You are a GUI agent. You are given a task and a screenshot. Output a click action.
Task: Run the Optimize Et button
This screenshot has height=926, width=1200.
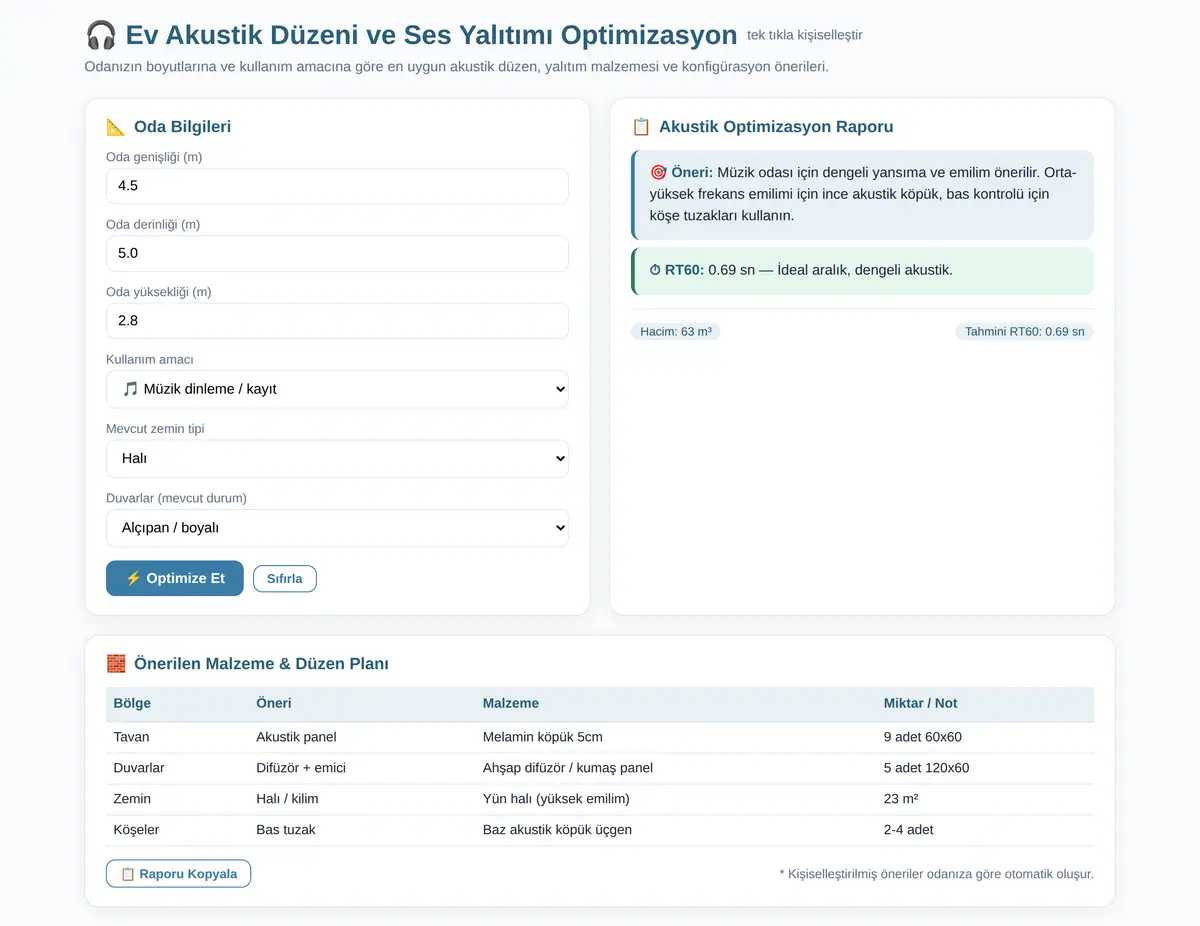(175, 578)
